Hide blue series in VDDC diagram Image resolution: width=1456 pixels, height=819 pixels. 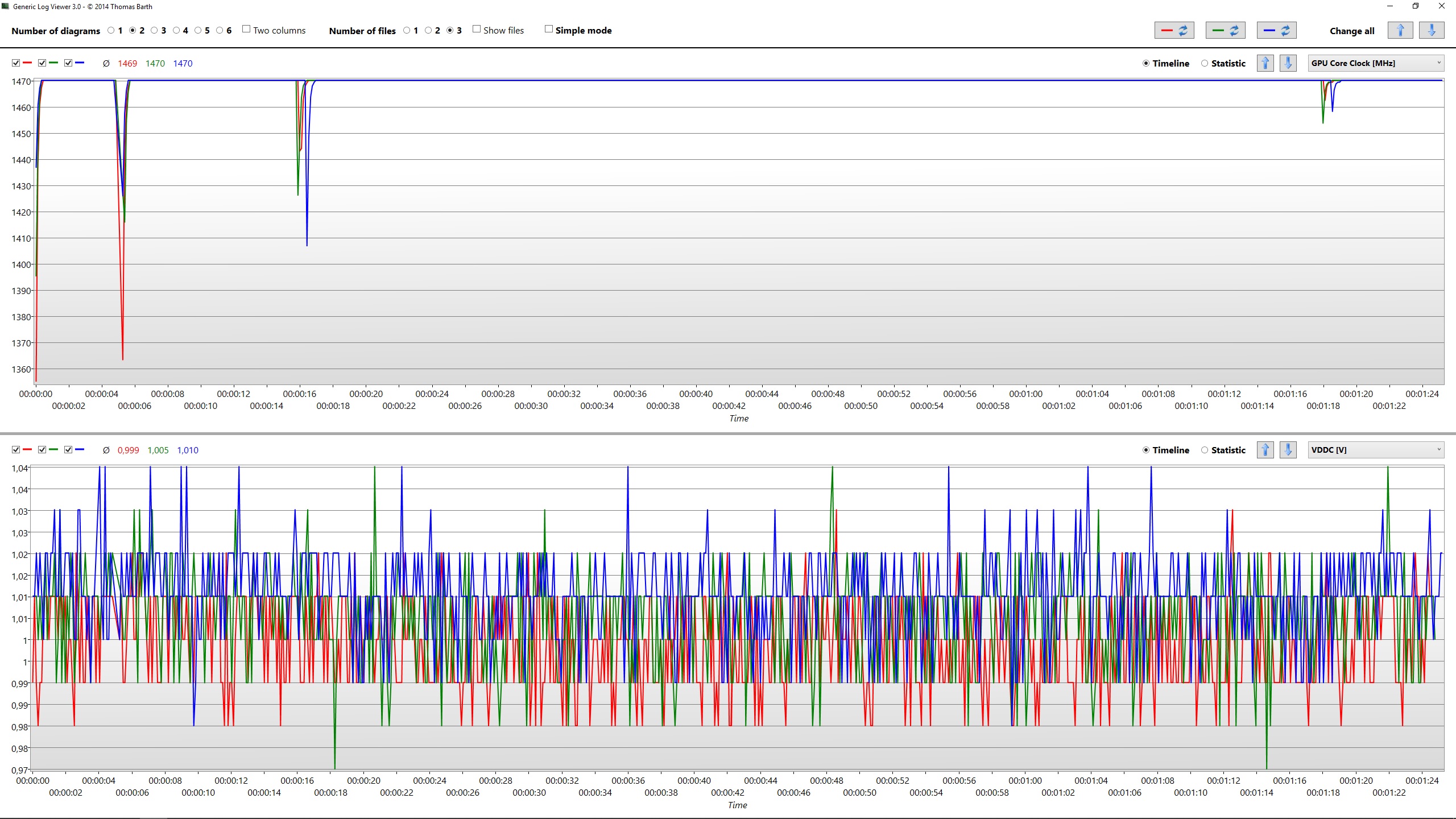coord(68,450)
